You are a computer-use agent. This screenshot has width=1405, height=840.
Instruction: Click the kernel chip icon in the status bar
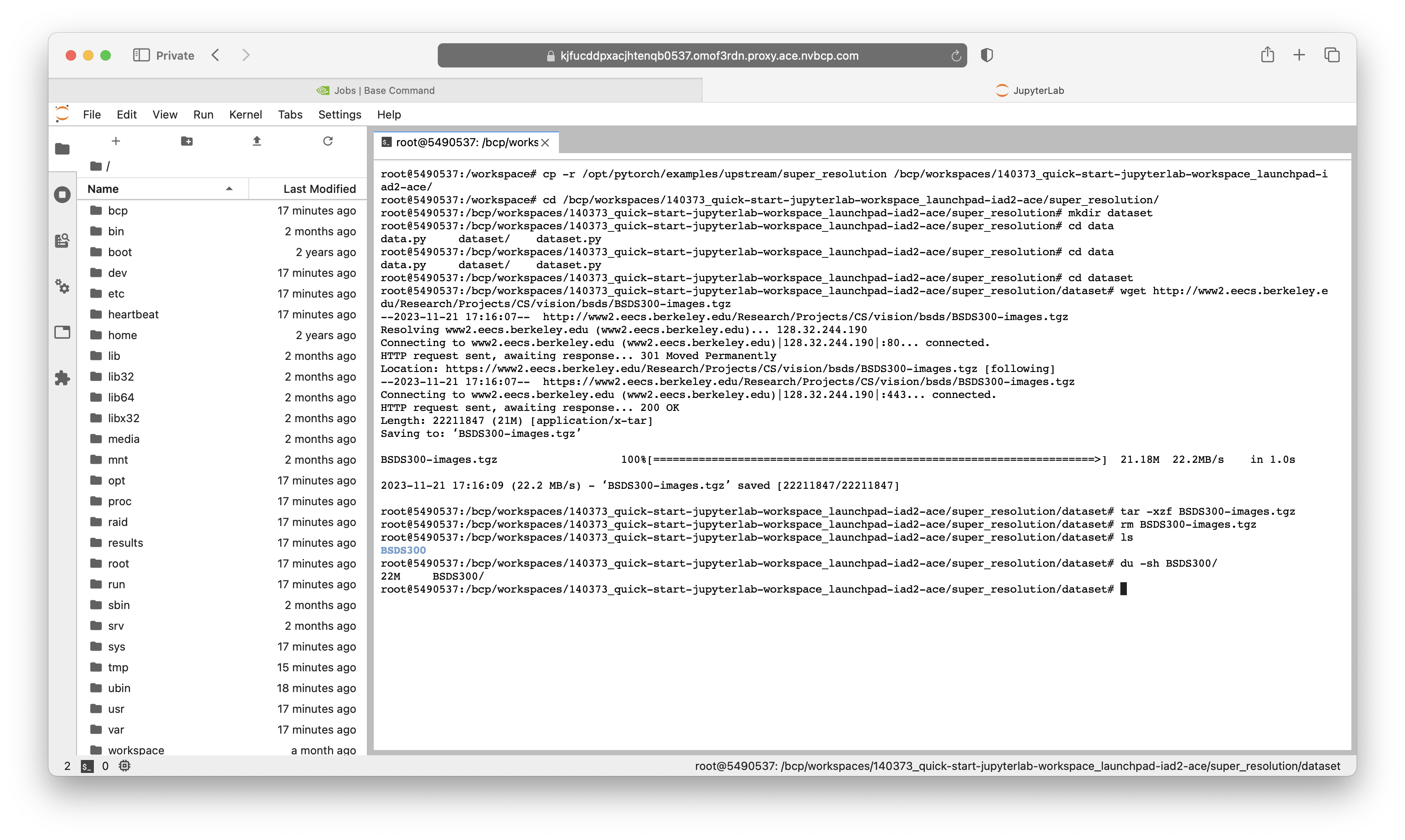[x=125, y=766]
